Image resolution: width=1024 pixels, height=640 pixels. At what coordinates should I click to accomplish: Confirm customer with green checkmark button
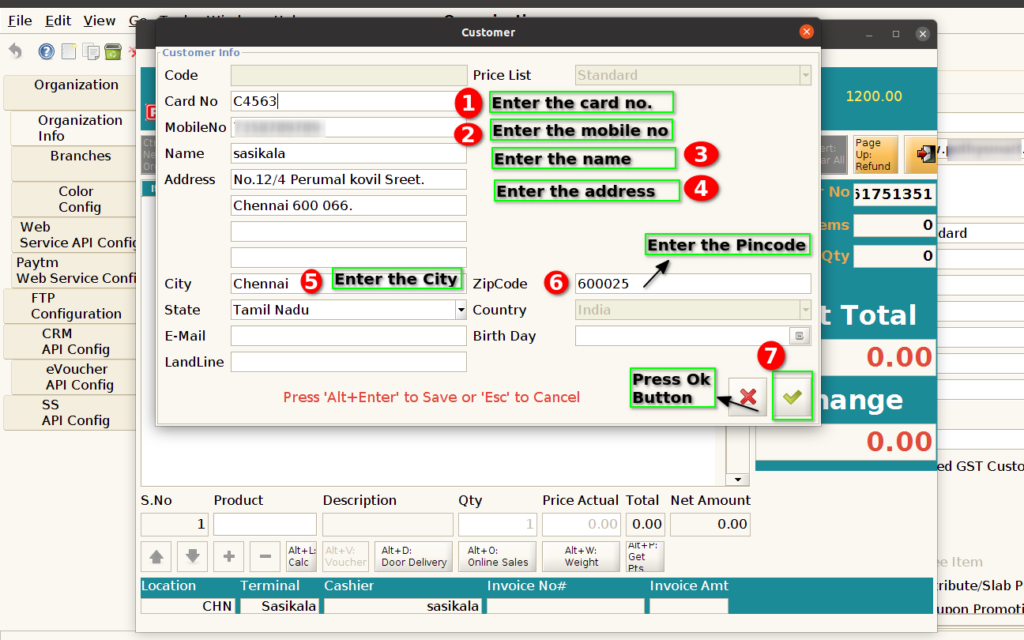pos(792,396)
